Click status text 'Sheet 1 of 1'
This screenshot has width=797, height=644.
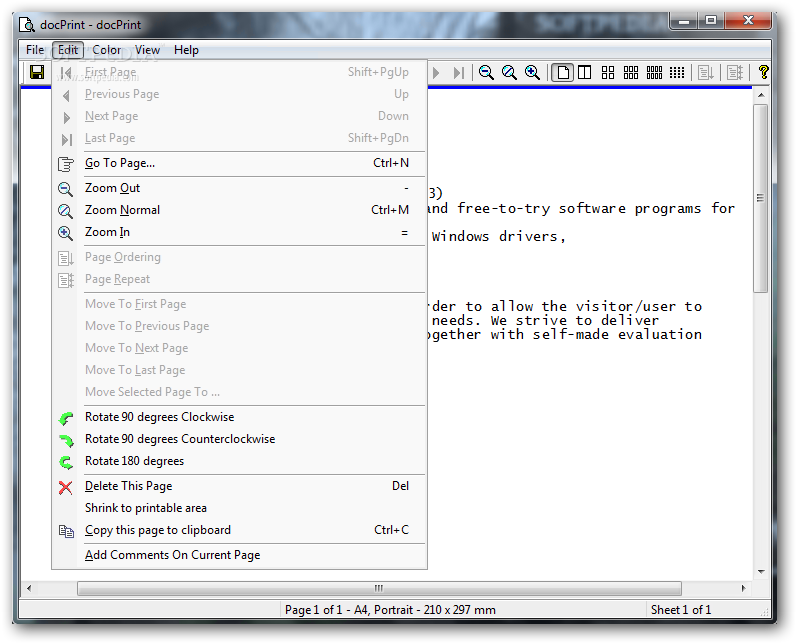point(681,609)
